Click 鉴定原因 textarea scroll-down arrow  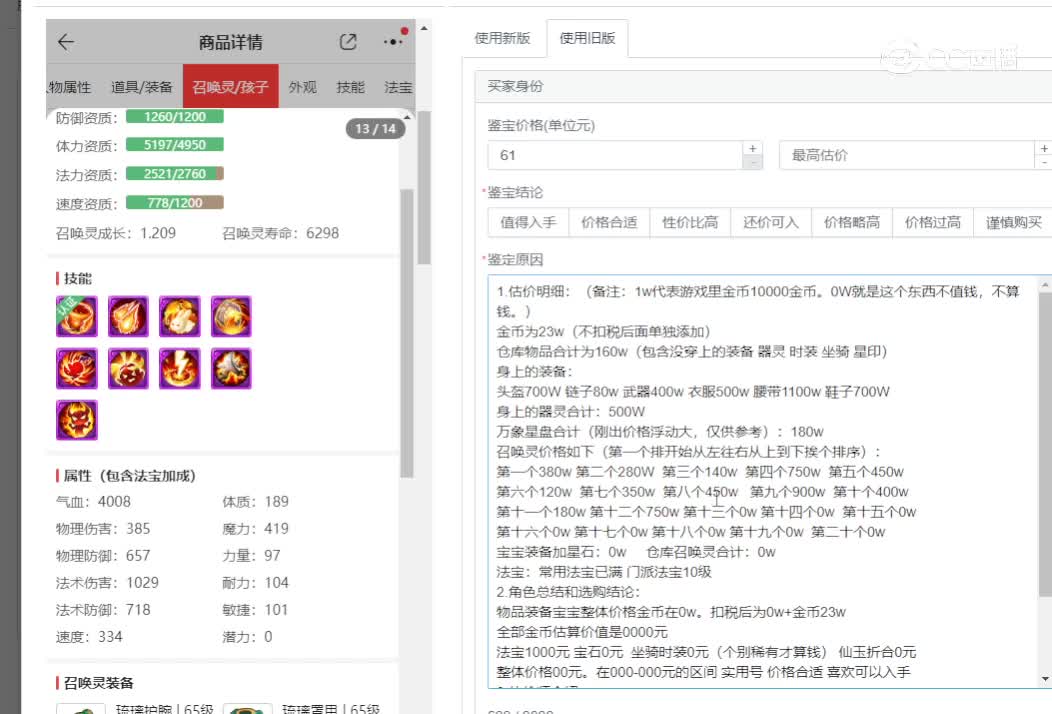pyautogui.click(x=1045, y=679)
